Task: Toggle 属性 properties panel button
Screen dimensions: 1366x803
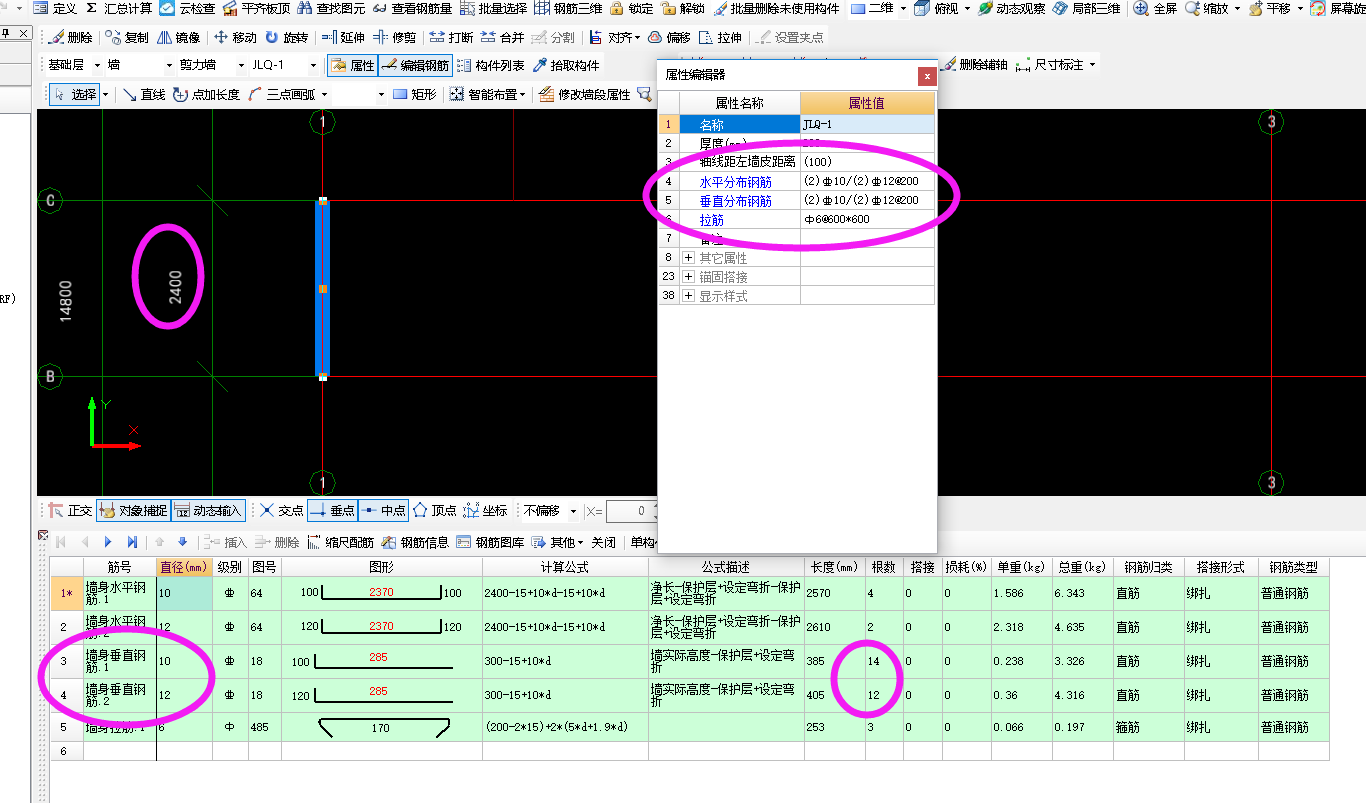Action: [352, 66]
